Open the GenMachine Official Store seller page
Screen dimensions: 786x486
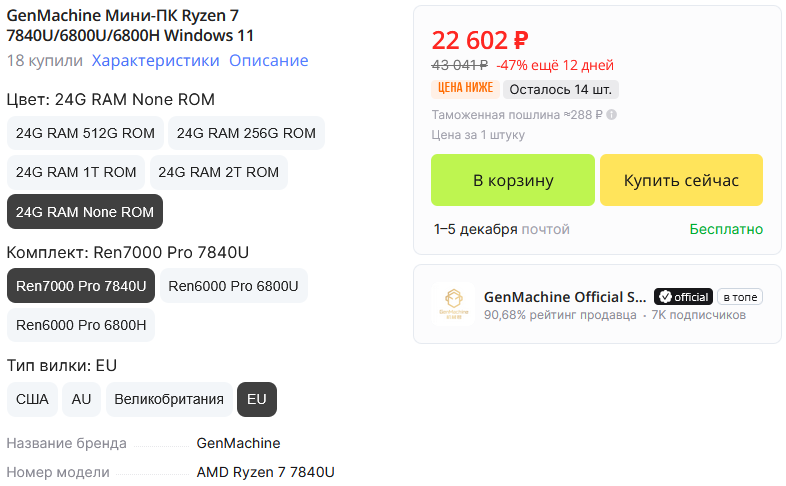pos(565,297)
